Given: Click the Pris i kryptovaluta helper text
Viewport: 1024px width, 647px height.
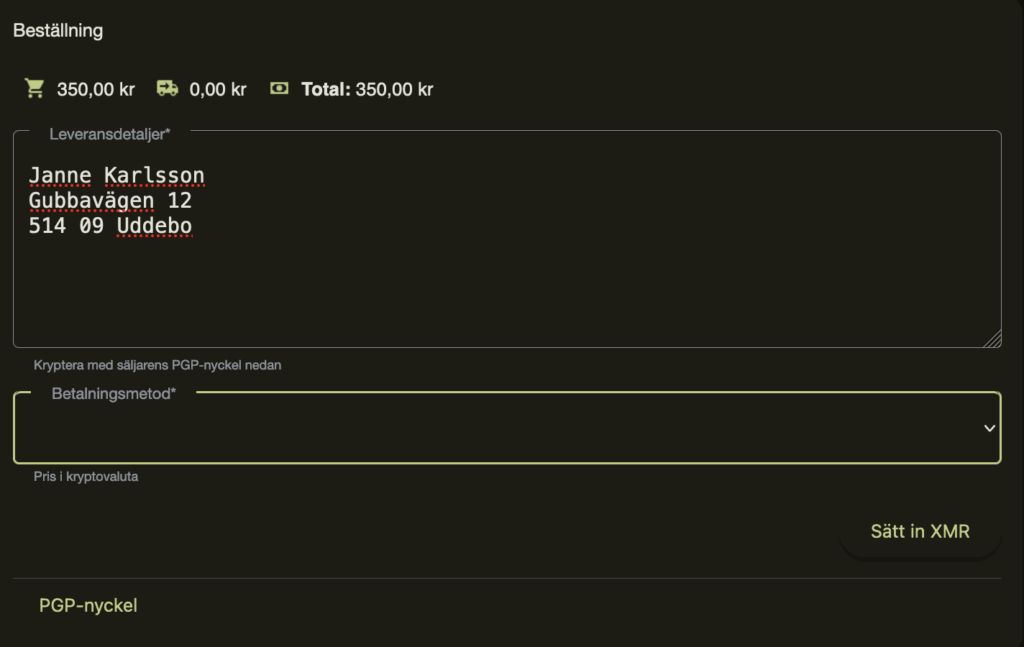Looking at the screenshot, I should click(86, 477).
